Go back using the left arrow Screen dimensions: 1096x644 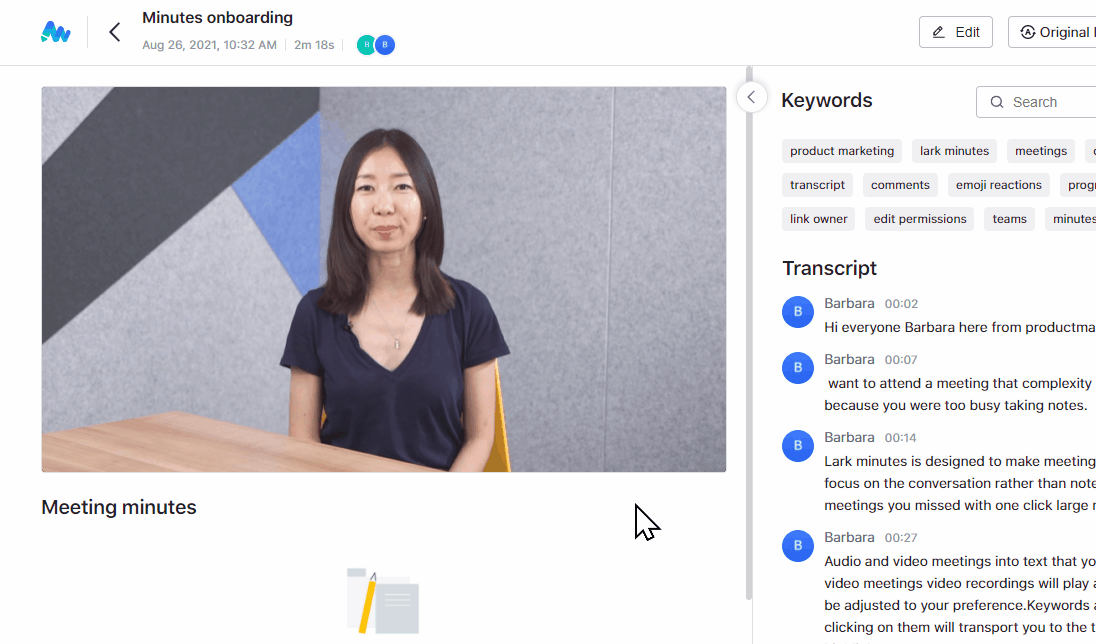coord(115,32)
